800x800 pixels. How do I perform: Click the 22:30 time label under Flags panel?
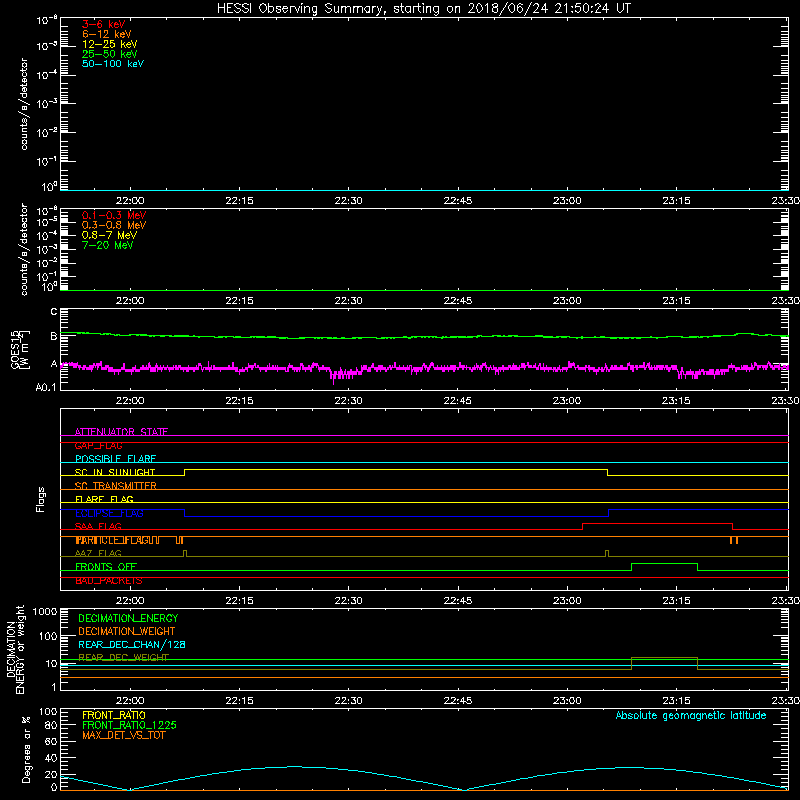(x=348, y=601)
